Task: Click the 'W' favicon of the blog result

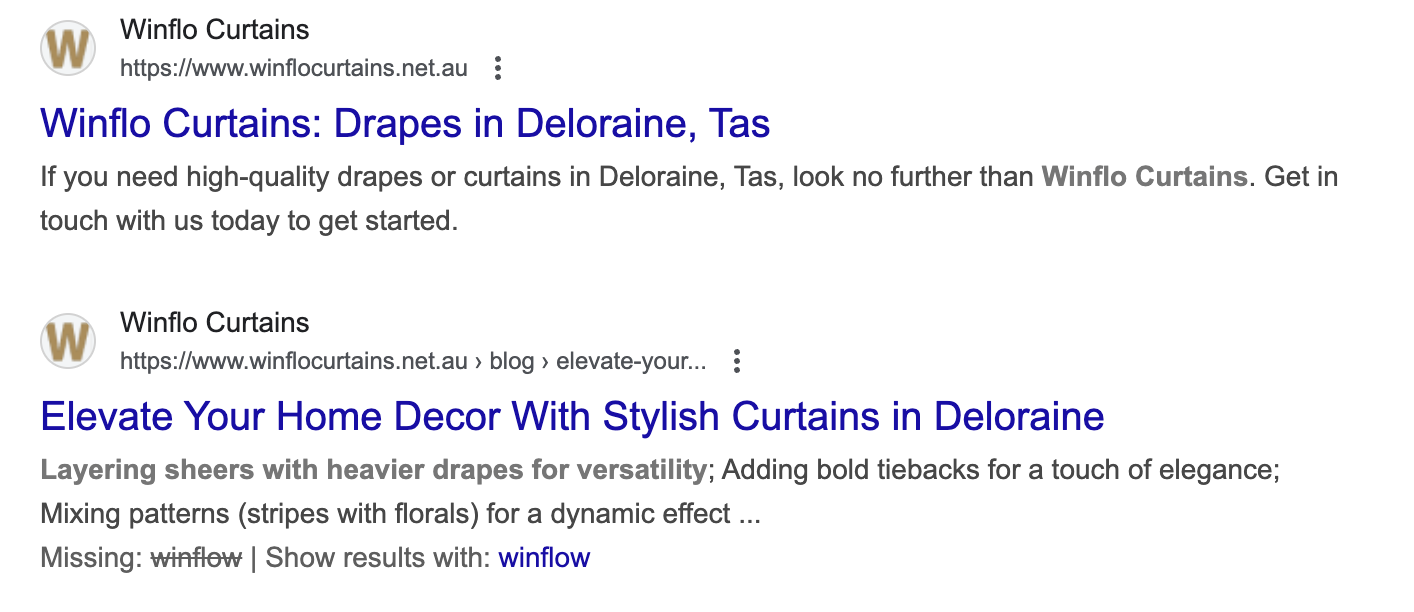Action: [68, 341]
